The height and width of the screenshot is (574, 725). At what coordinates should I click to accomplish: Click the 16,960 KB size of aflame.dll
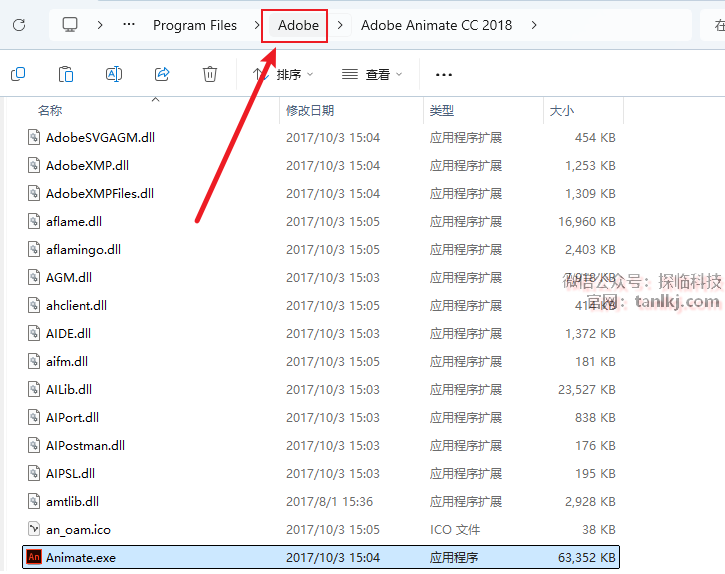[x=587, y=222]
